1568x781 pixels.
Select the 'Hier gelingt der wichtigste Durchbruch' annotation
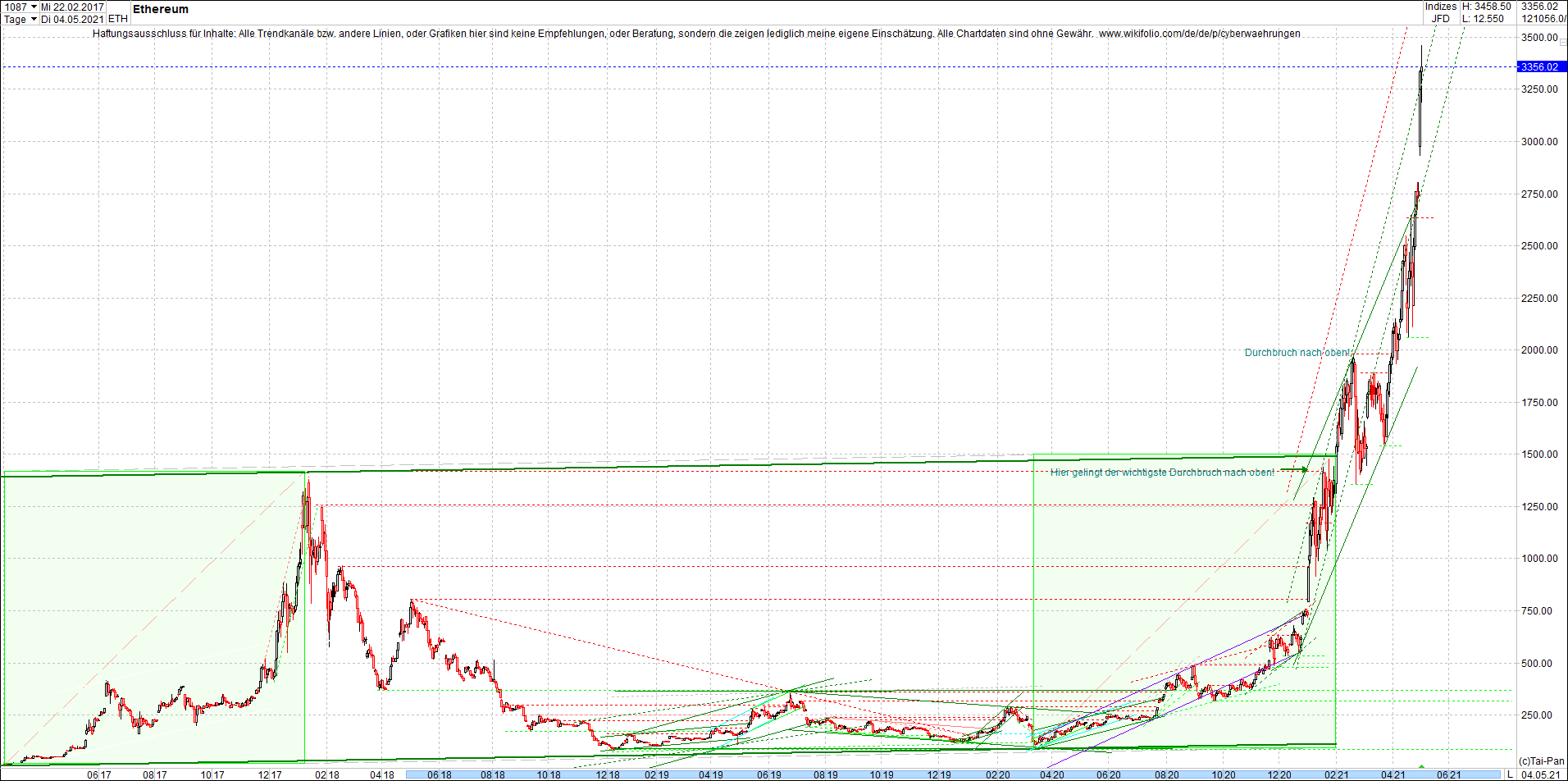click(x=1163, y=473)
